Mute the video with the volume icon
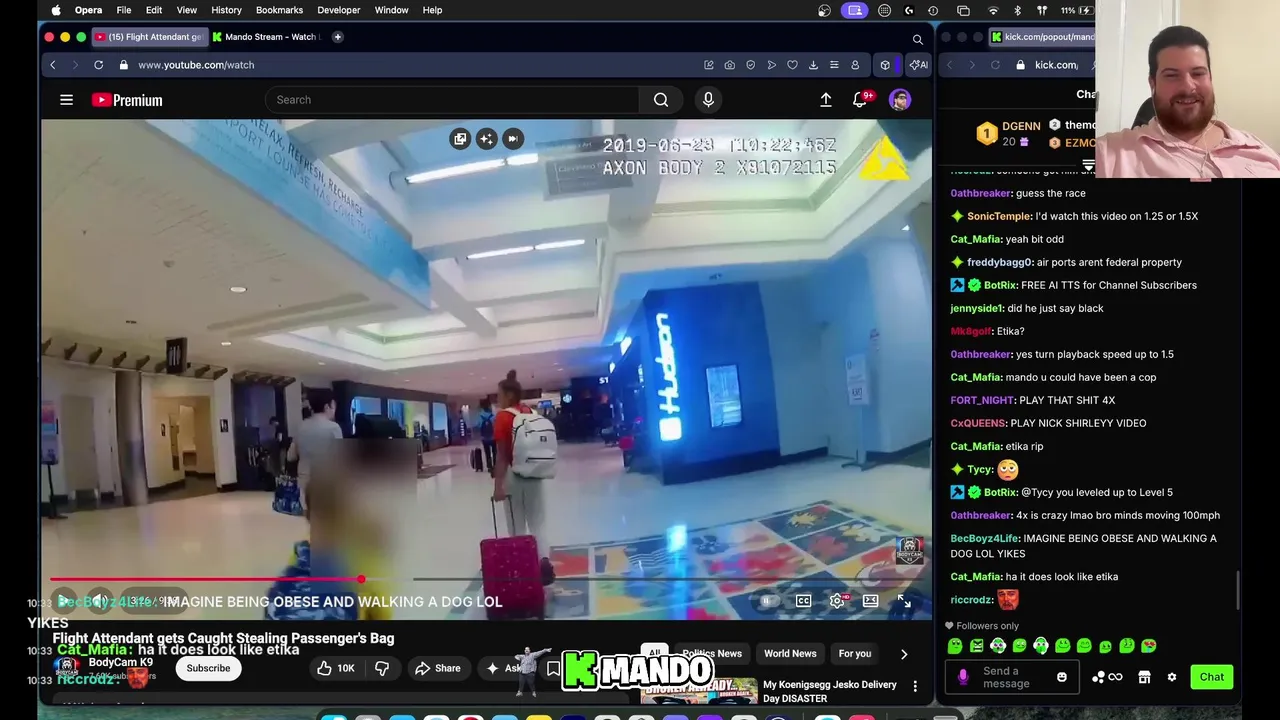The image size is (1280, 720). click(98, 601)
